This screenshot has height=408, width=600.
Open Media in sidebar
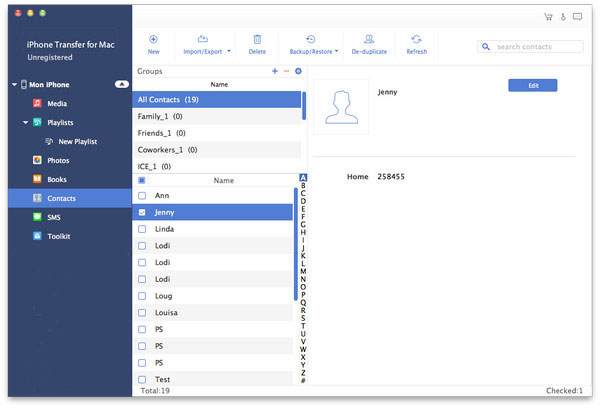57,103
